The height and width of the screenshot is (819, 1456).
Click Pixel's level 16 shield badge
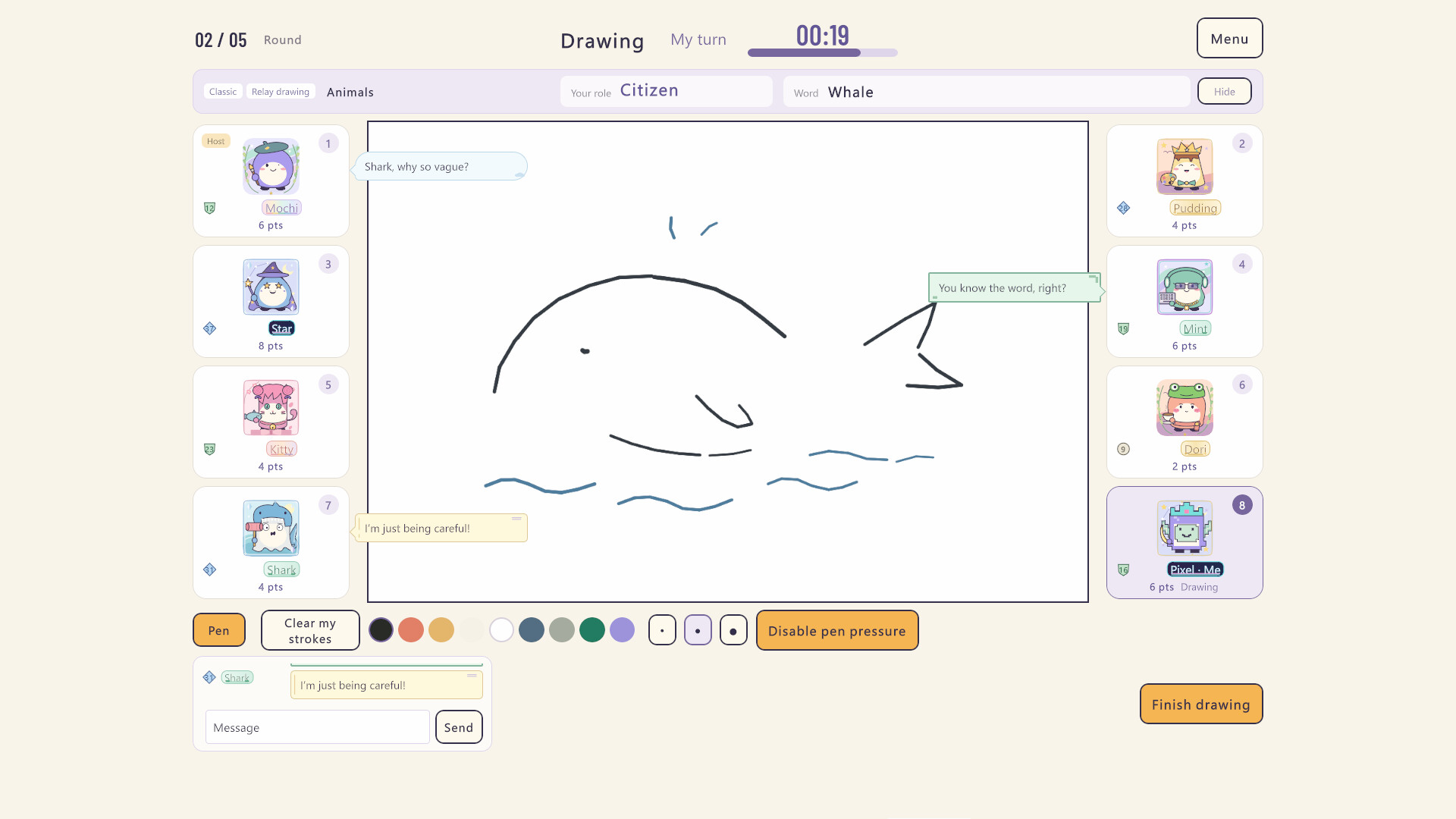click(x=1124, y=570)
